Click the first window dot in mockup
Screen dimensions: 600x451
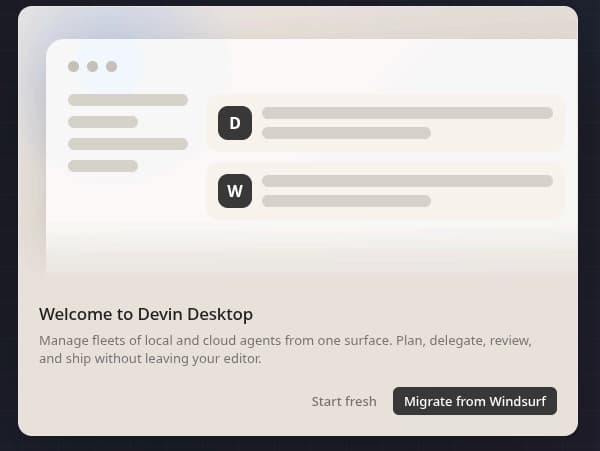coord(73,66)
